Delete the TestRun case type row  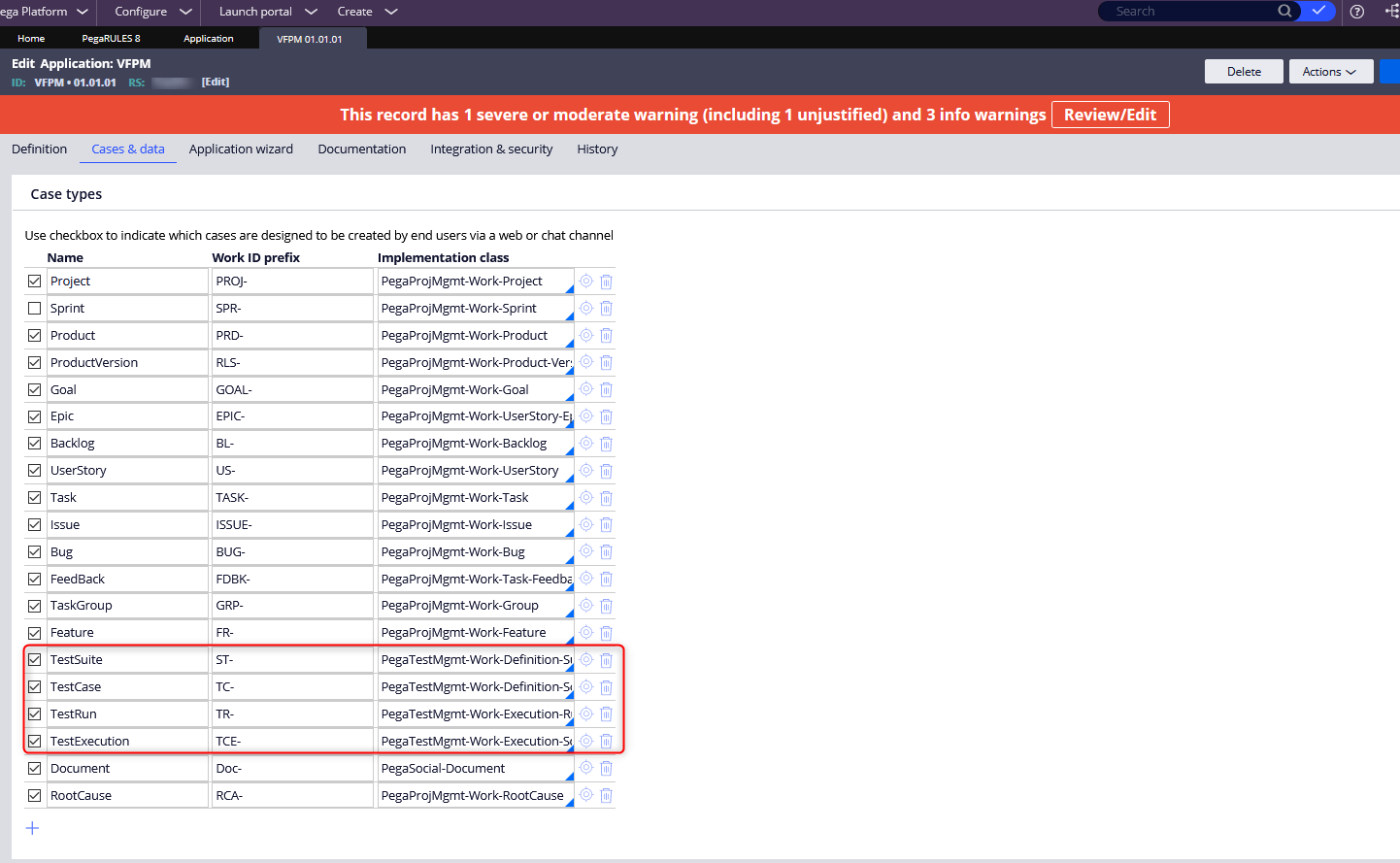point(606,714)
